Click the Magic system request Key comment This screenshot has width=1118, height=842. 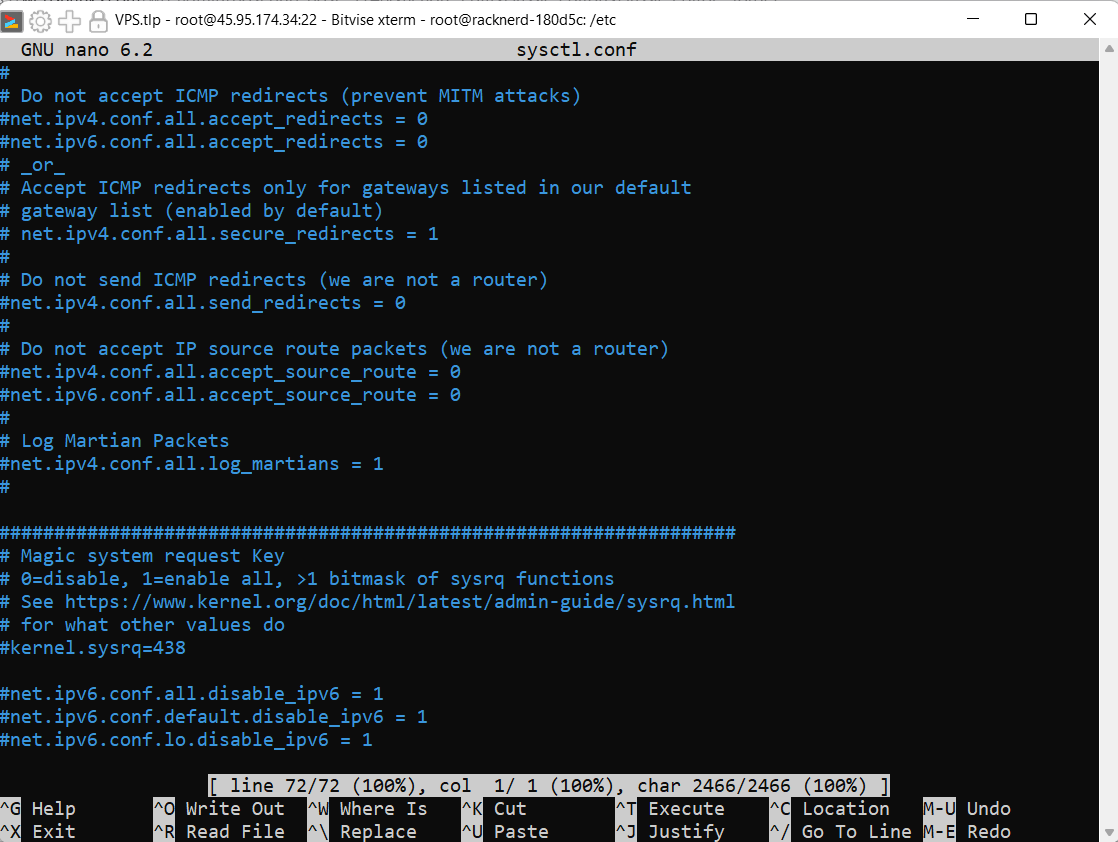(143, 556)
